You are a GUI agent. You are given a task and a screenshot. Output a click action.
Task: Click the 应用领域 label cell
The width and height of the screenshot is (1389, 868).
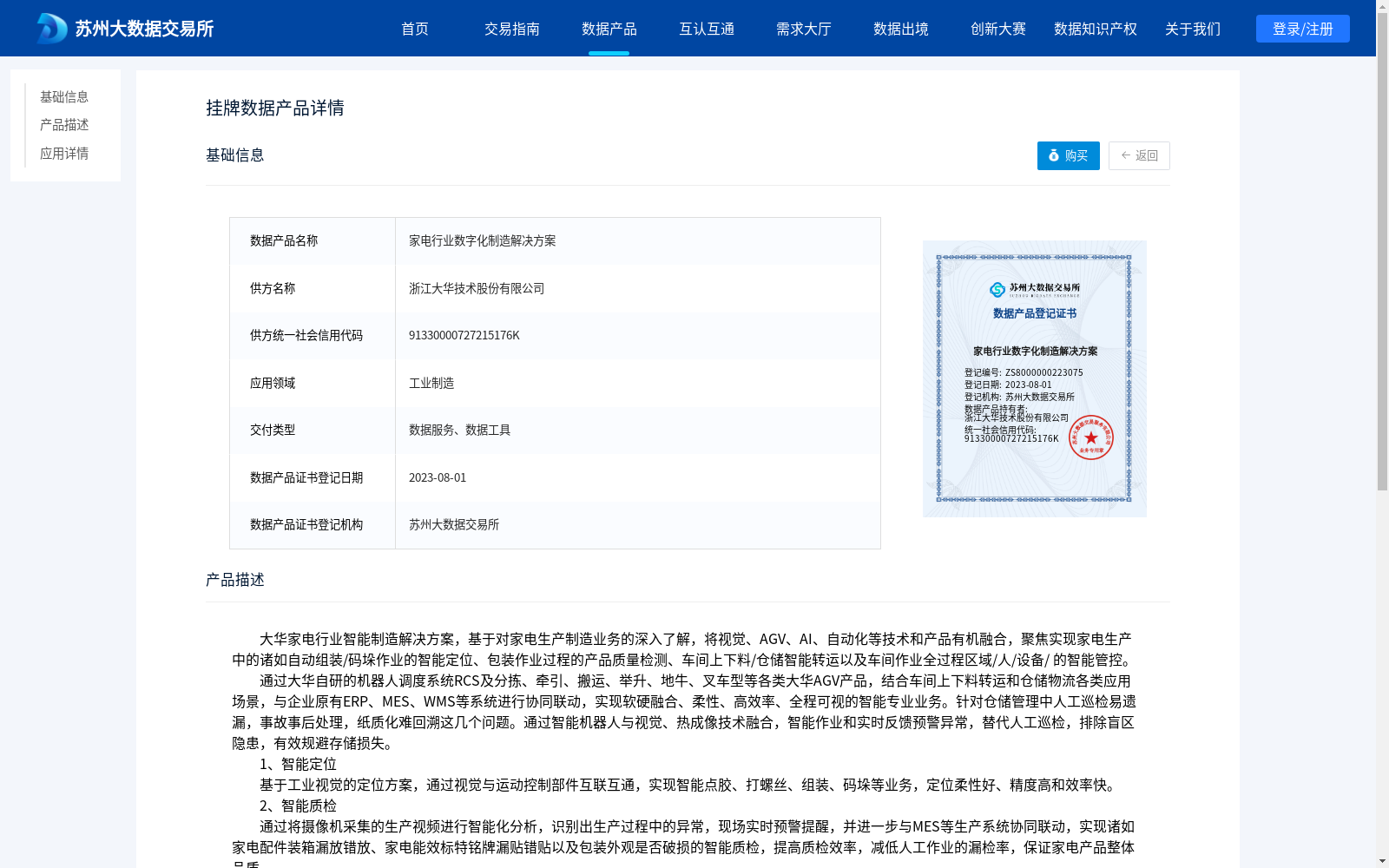(x=313, y=383)
